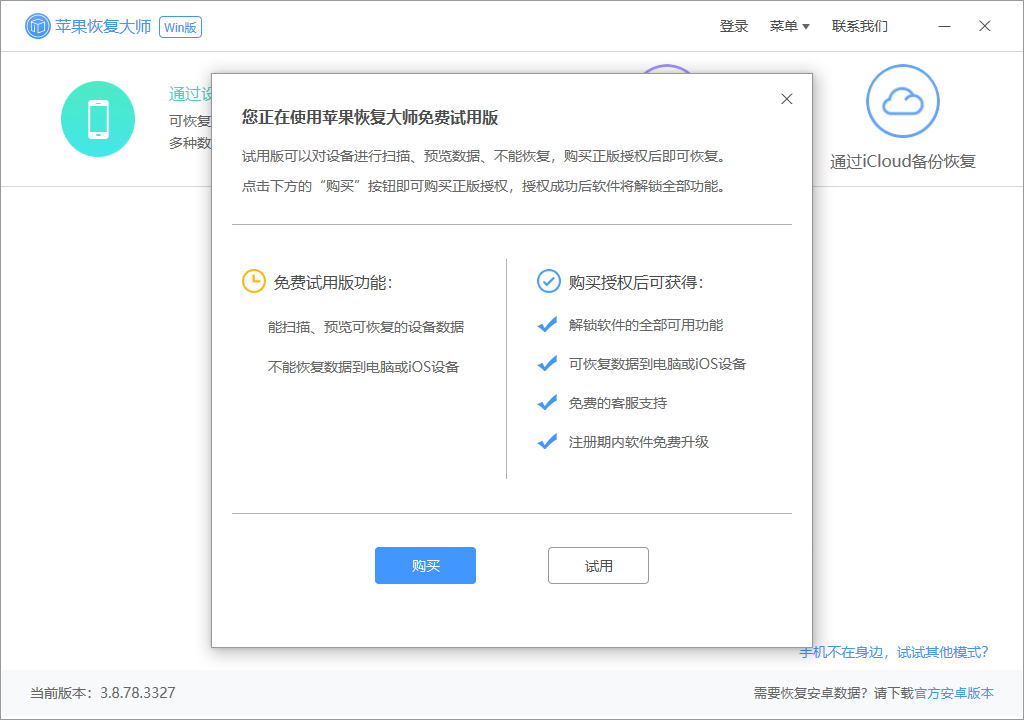The image size is (1024, 720).
Task: Open 联系我们 contact option
Action: coord(859,26)
